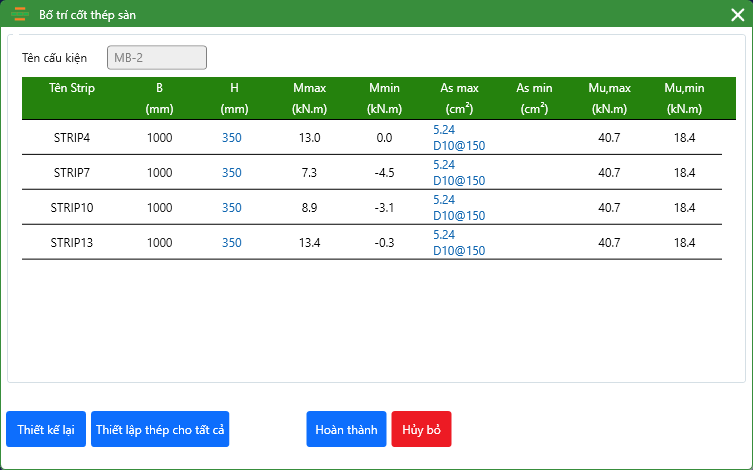Click the Tên cấu kiện label
The width and height of the screenshot is (753, 470).
pos(54,58)
